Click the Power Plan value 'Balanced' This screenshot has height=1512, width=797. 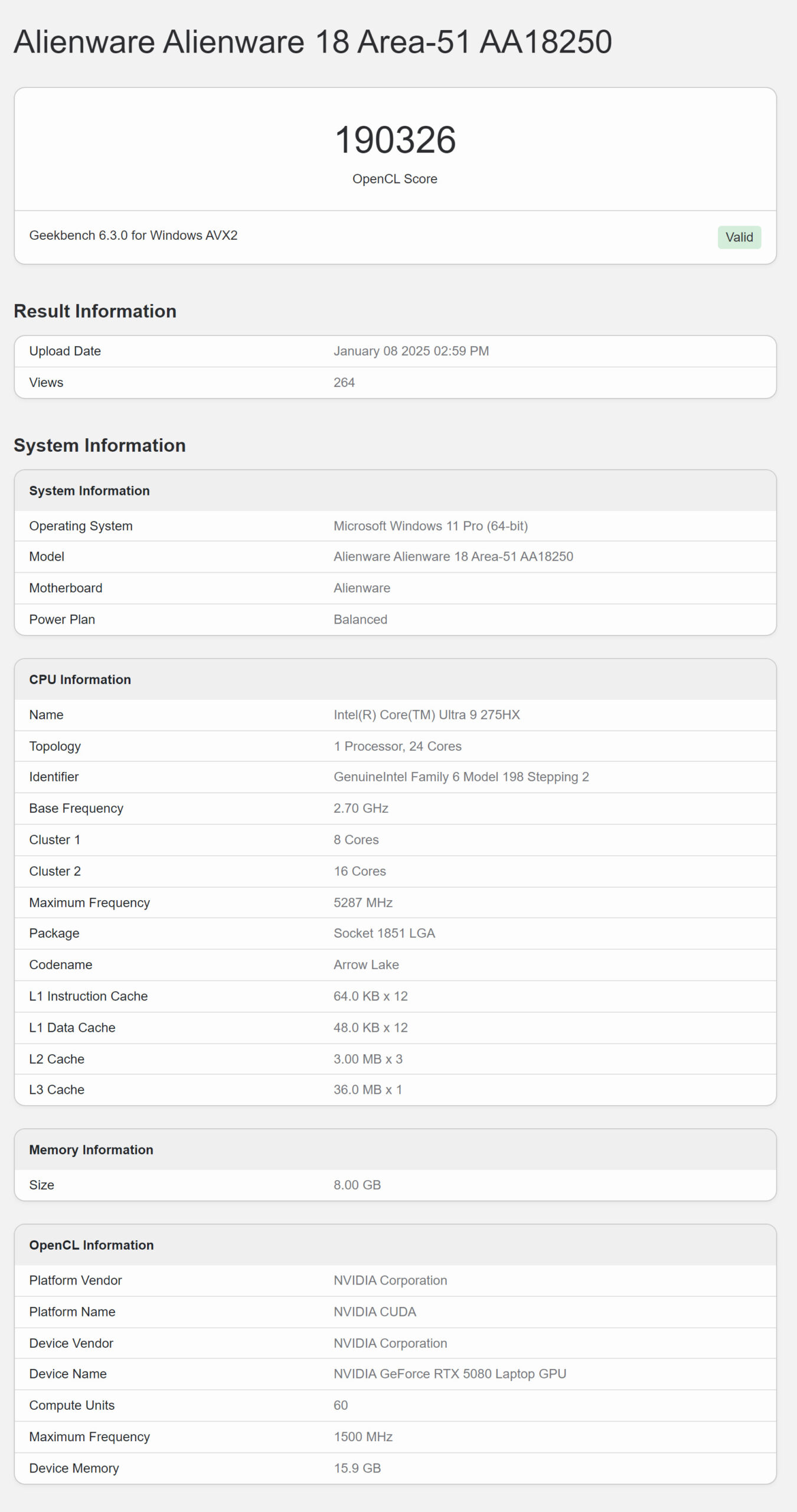(x=361, y=619)
